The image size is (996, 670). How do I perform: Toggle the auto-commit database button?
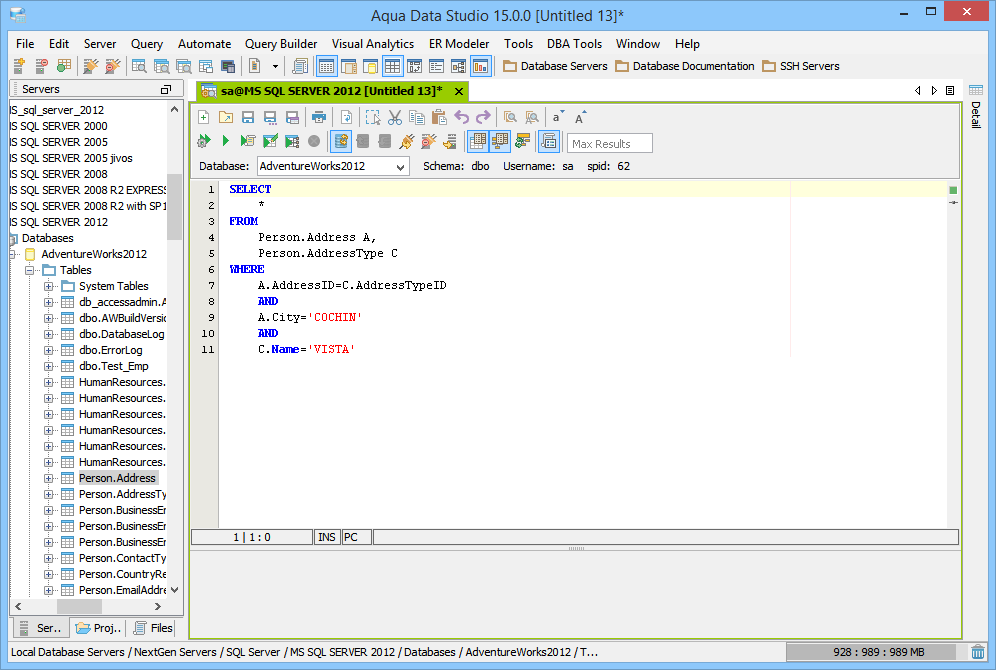341,141
